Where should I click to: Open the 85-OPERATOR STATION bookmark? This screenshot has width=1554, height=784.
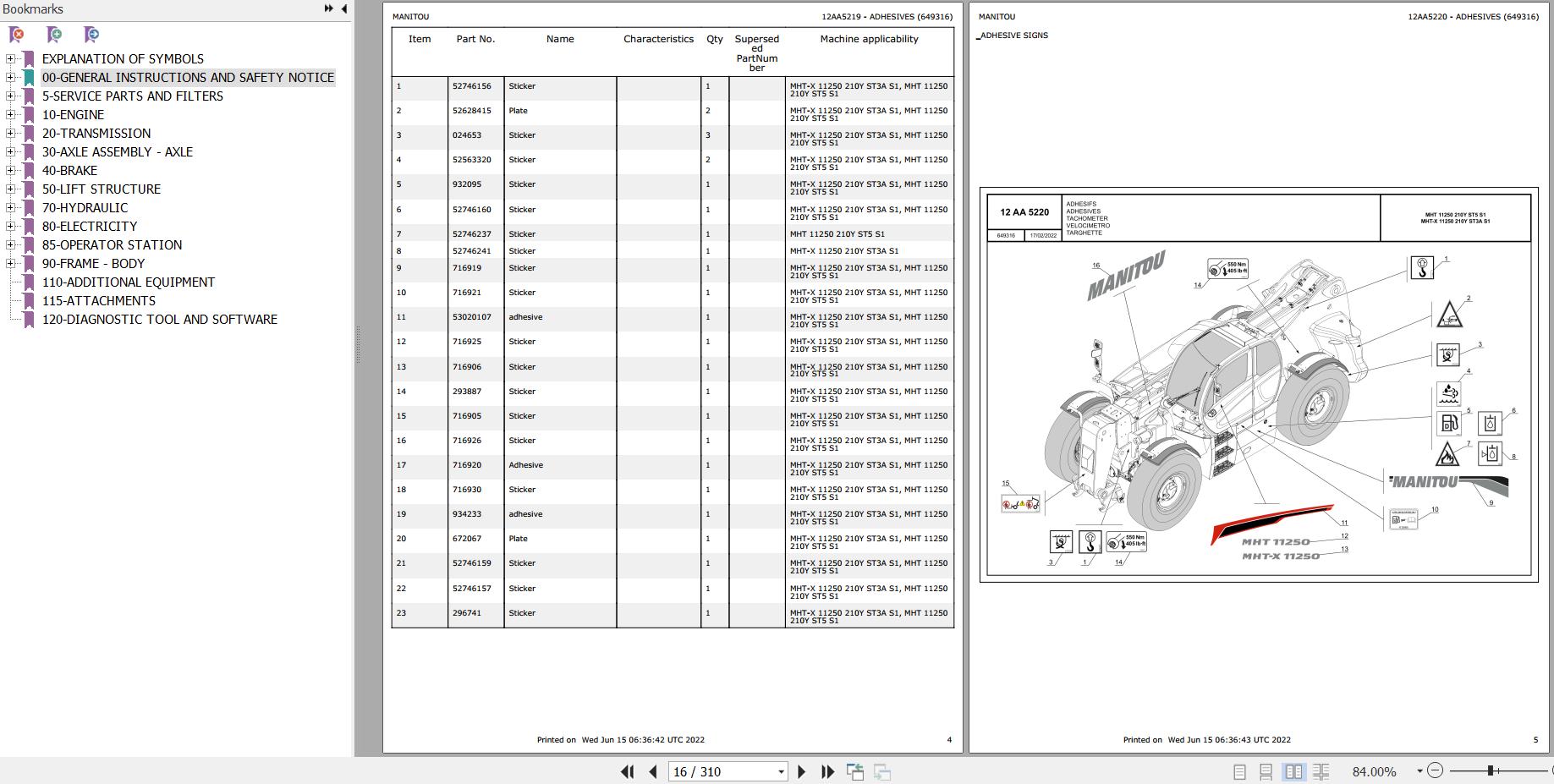tap(112, 245)
